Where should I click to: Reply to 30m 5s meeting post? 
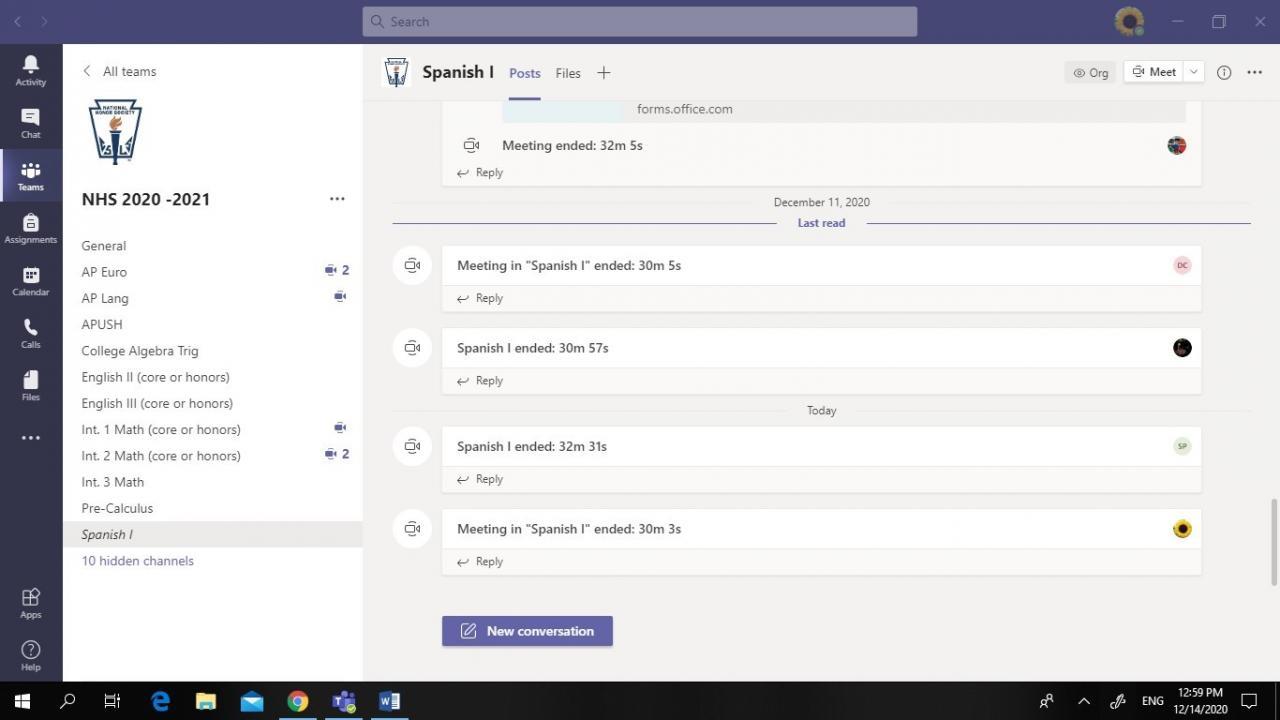[480, 298]
